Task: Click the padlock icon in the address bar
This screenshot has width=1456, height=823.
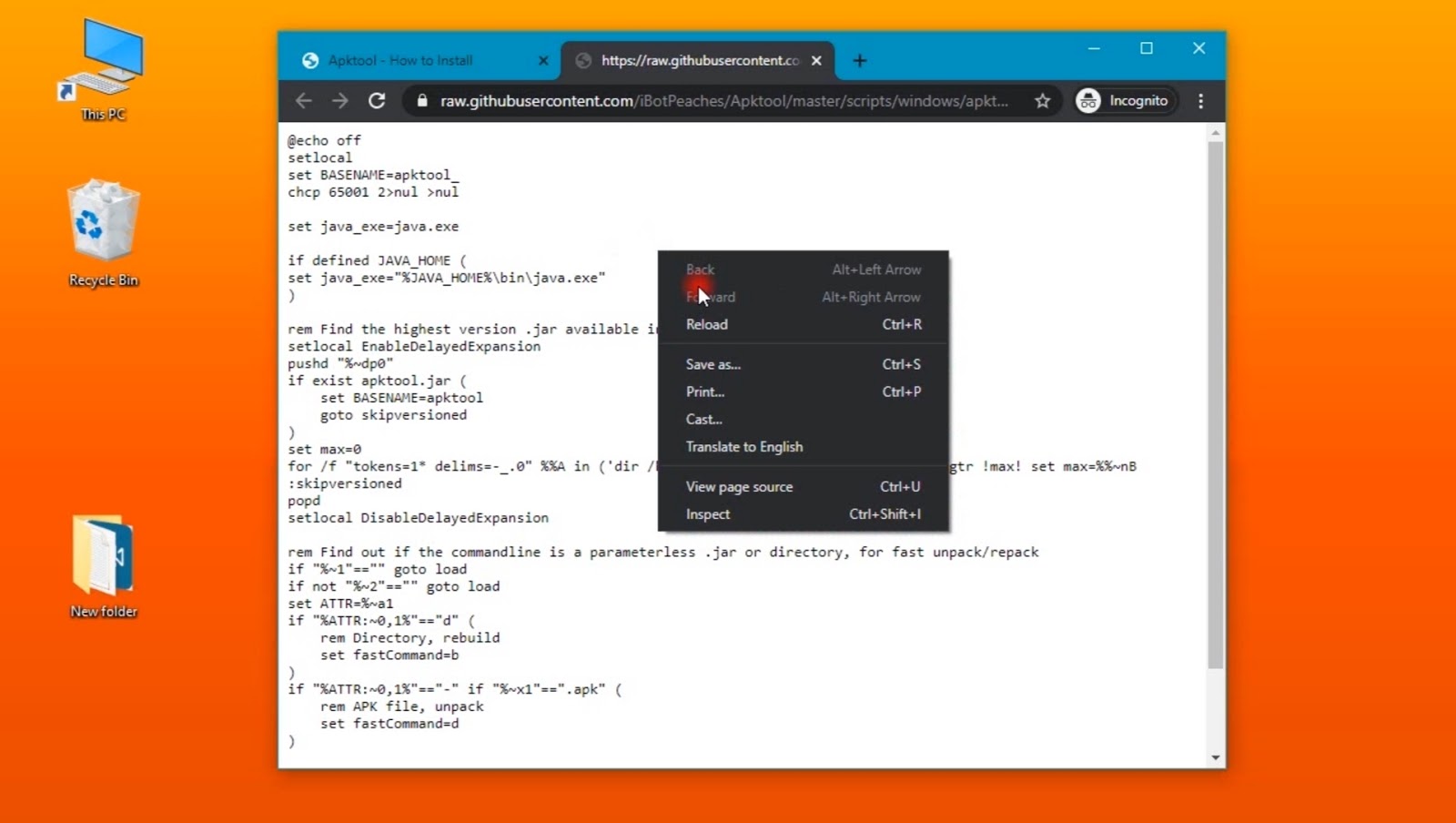Action: (420, 101)
